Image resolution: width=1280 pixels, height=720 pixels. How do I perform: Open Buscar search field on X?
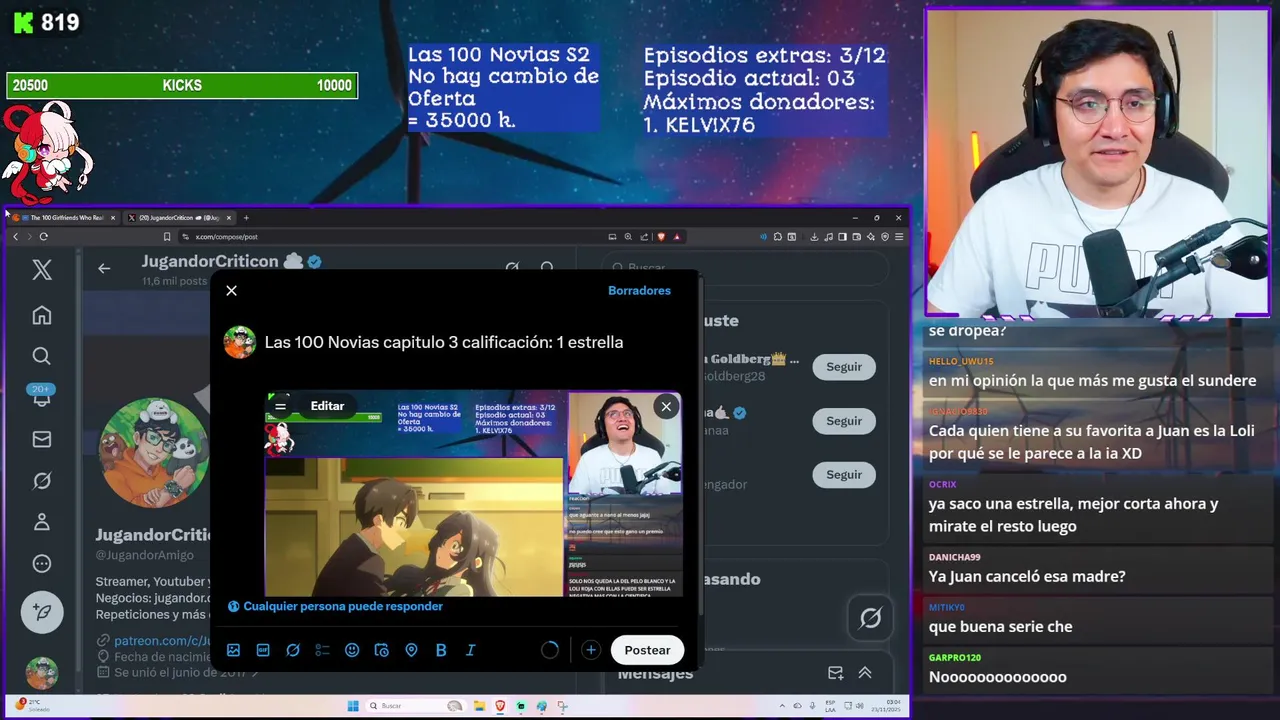click(745, 267)
